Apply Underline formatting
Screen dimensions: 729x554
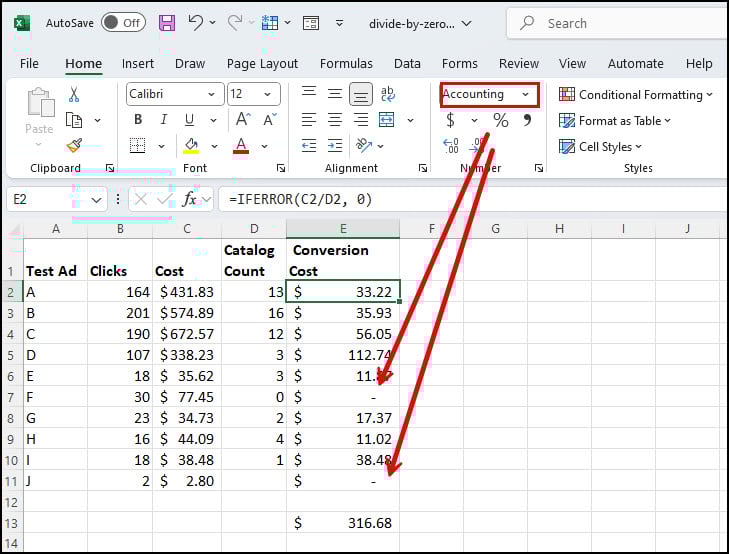(189, 120)
